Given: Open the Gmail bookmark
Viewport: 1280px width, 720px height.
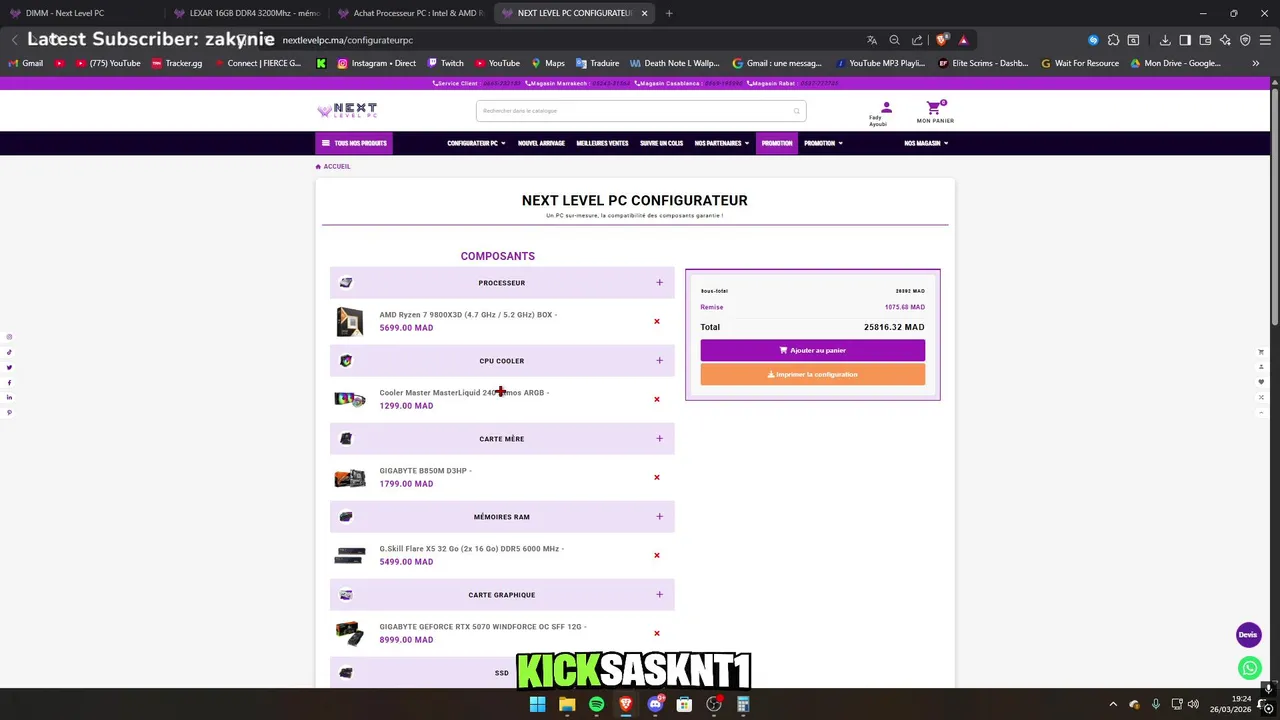Looking at the screenshot, I should (x=26, y=63).
